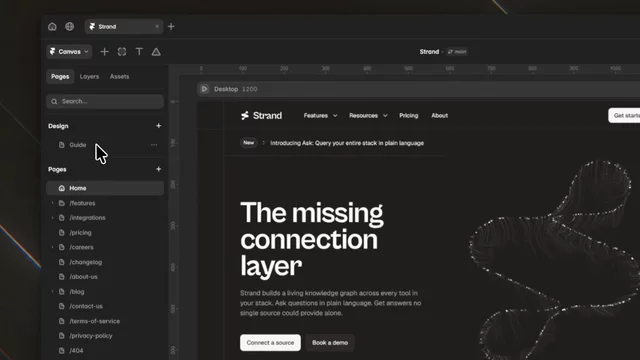
Task: Select the Frame tool in toolbar
Action: tap(122, 52)
